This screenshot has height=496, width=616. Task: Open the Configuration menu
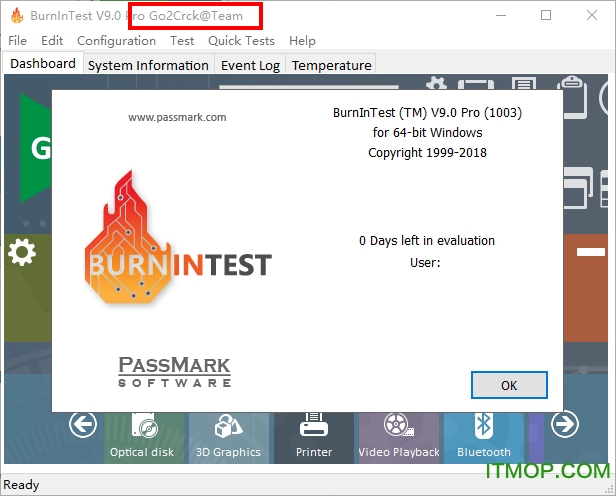[116, 41]
